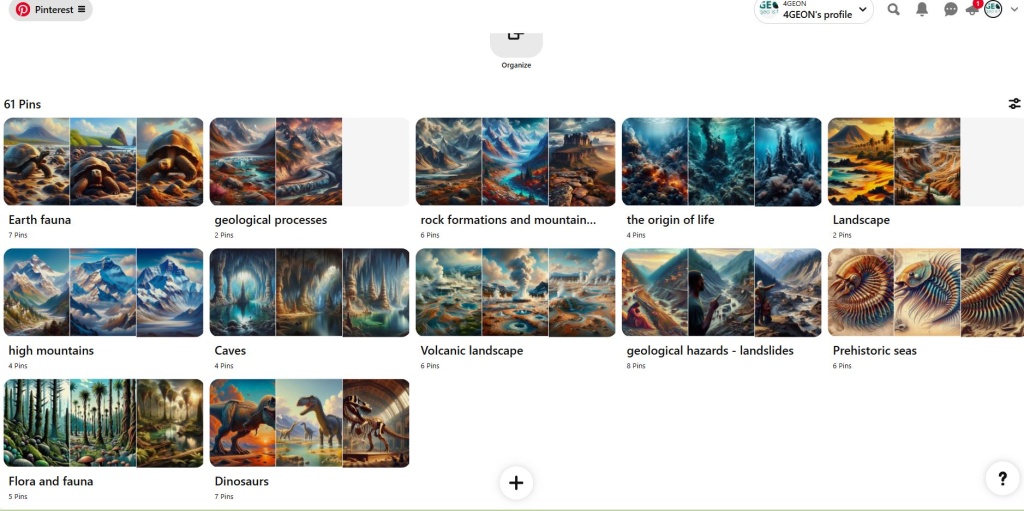Open the board filter sliders icon
This screenshot has width=1024, height=511.
point(1014,104)
